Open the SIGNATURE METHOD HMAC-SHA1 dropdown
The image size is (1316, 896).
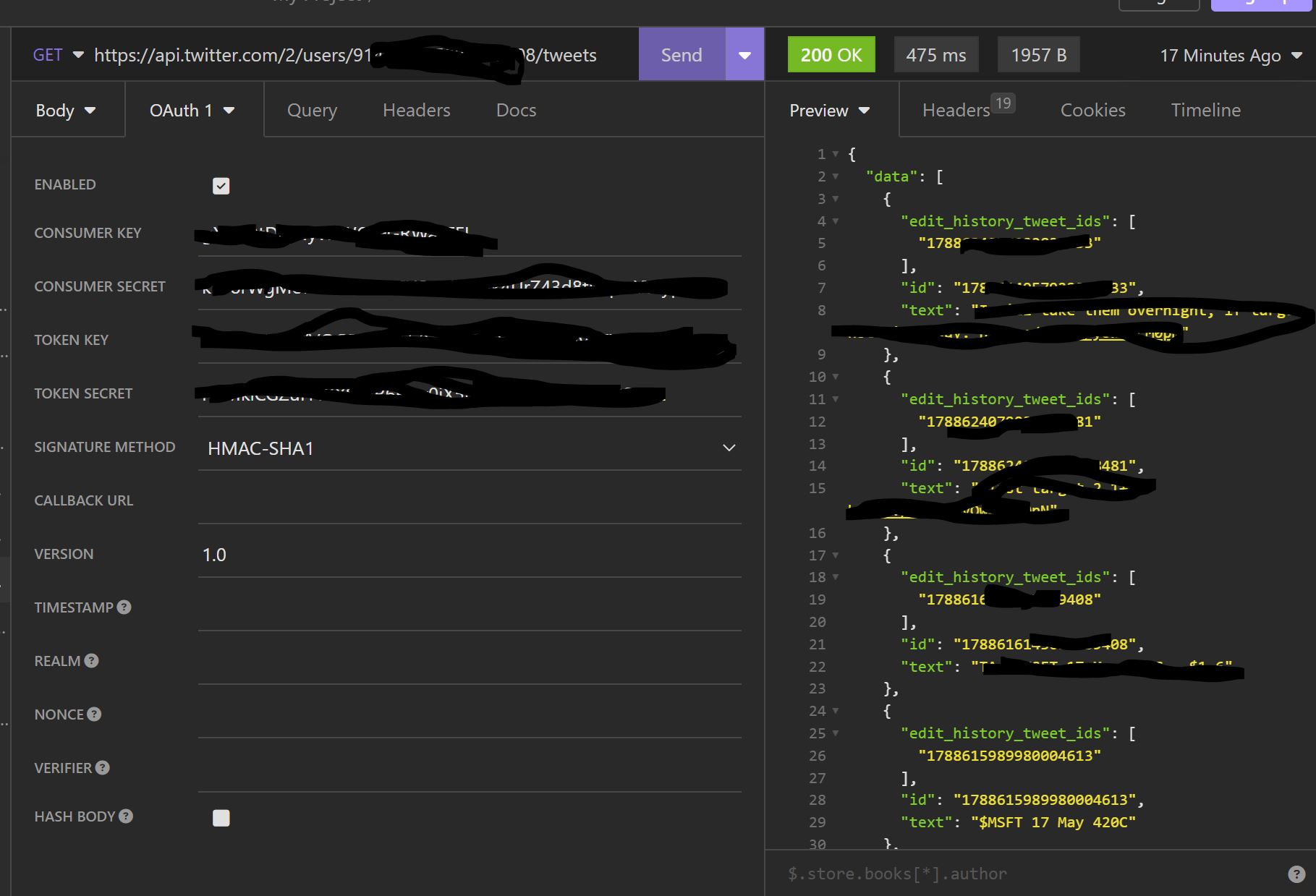(469, 448)
